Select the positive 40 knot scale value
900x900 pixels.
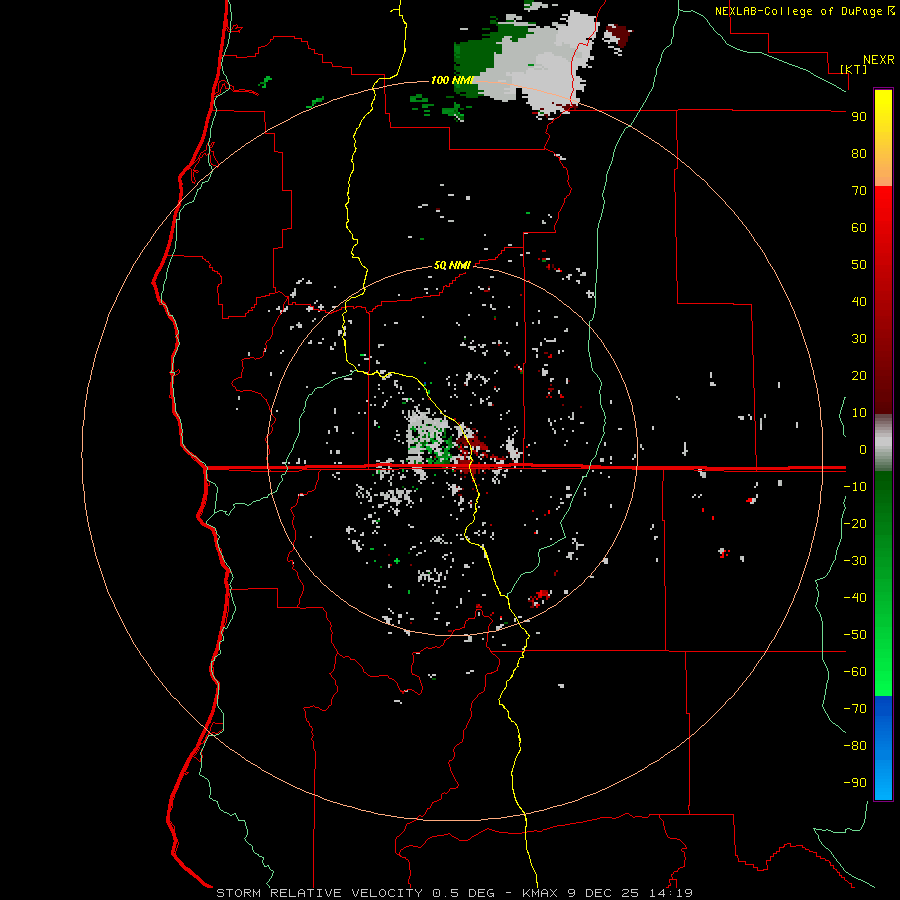[x=859, y=302]
